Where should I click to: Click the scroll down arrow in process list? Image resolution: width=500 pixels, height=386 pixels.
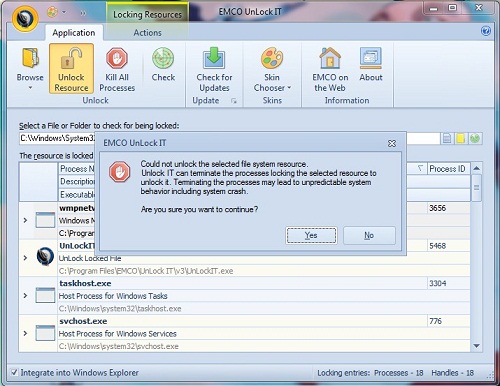coord(477,346)
